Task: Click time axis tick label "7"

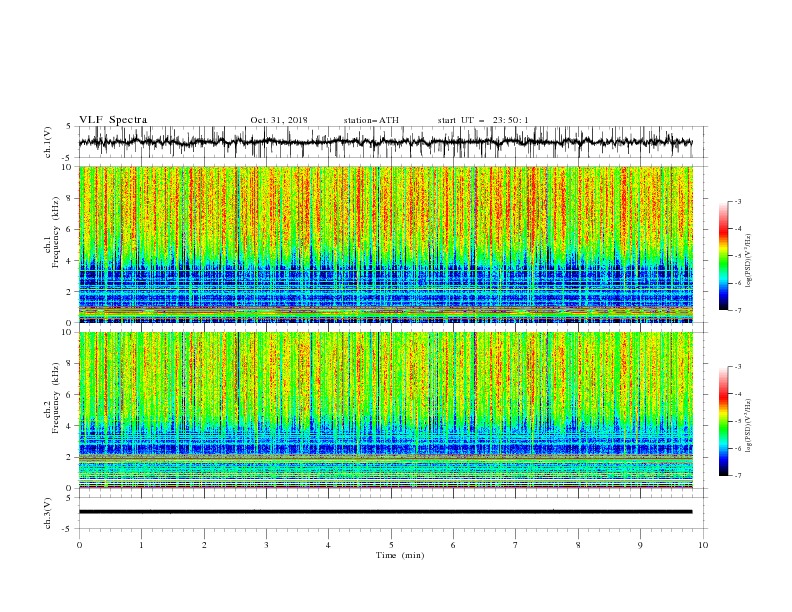Action: pos(515,545)
